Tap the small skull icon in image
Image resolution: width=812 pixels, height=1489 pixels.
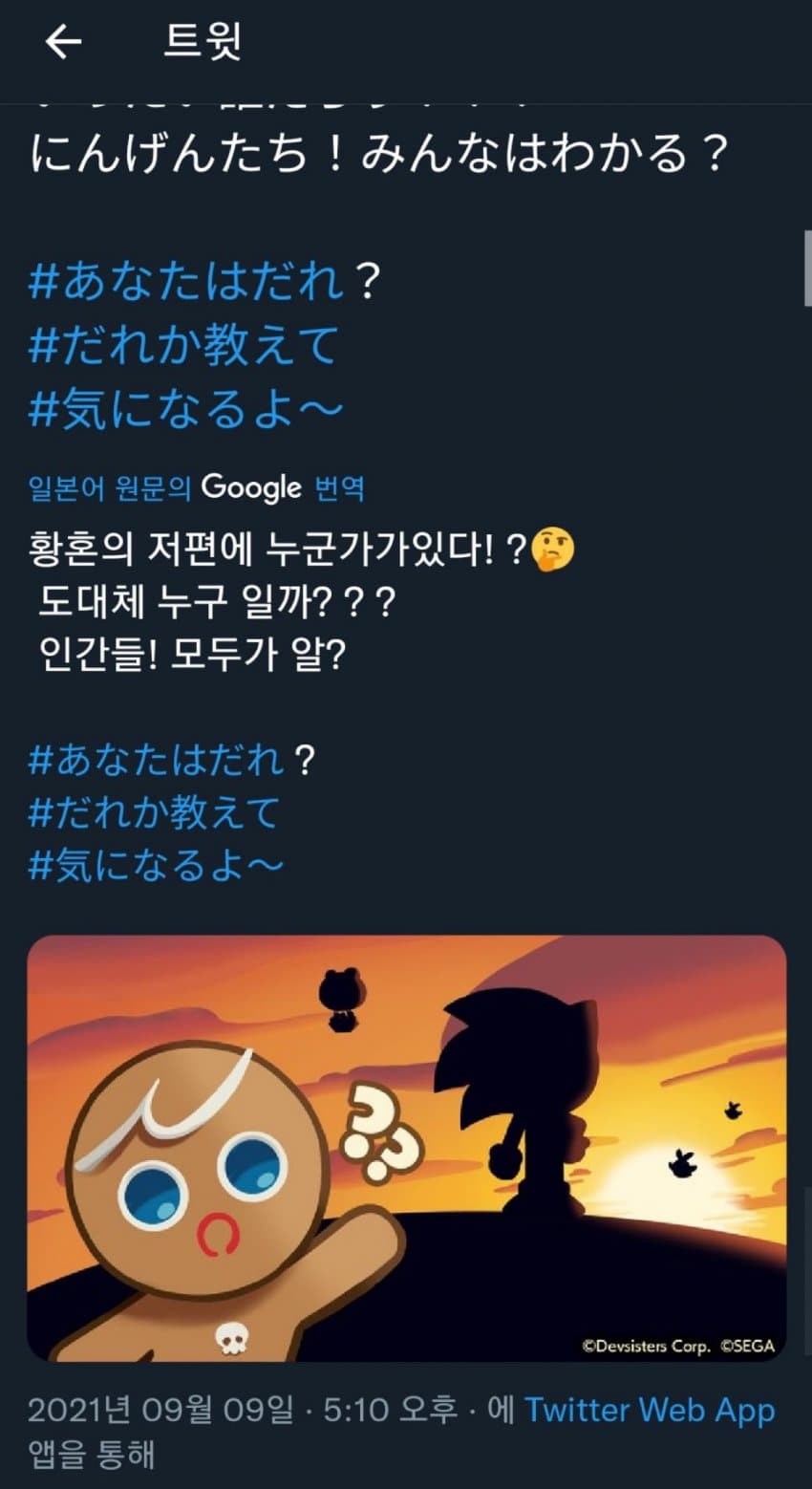point(231,1340)
